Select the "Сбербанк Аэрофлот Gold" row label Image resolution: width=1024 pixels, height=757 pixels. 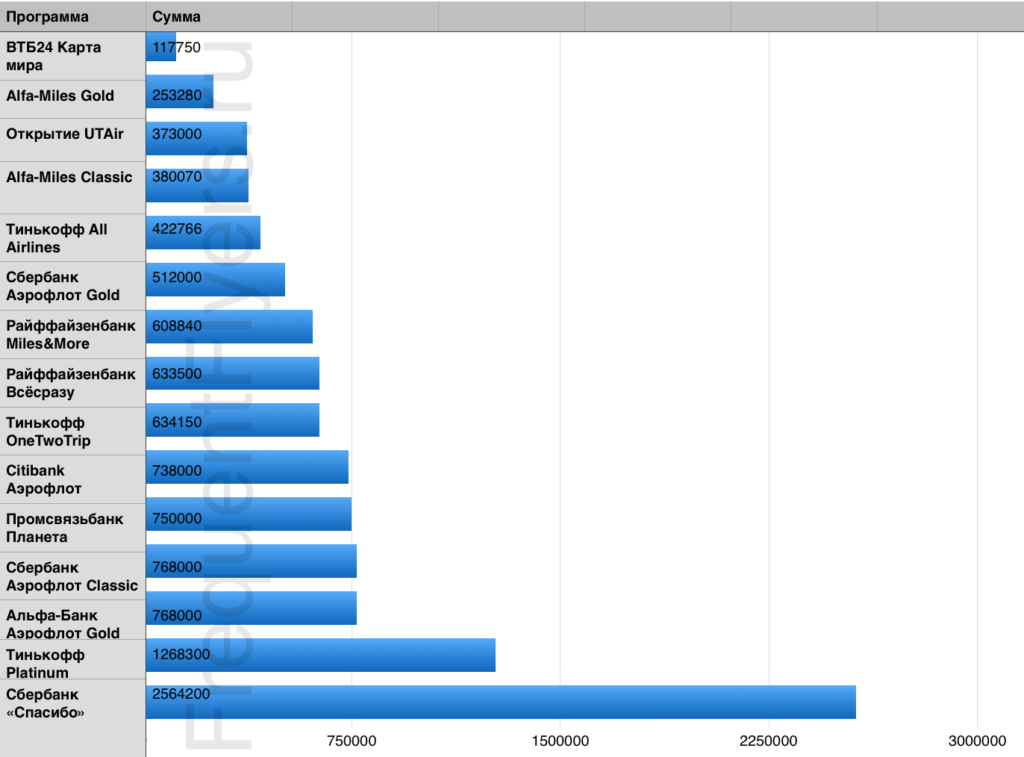click(63, 286)
